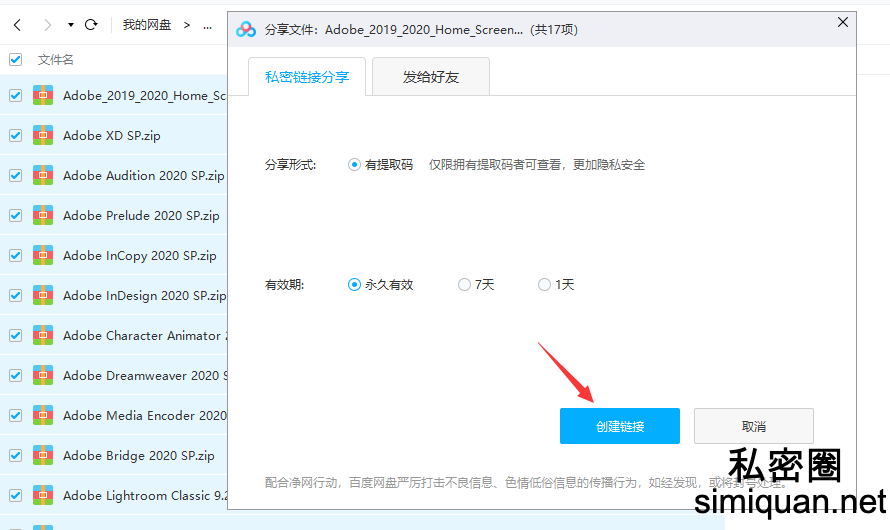The image size is (890, 530).
Task: Click the forward navigation arrow
Action: coord(47,24)
